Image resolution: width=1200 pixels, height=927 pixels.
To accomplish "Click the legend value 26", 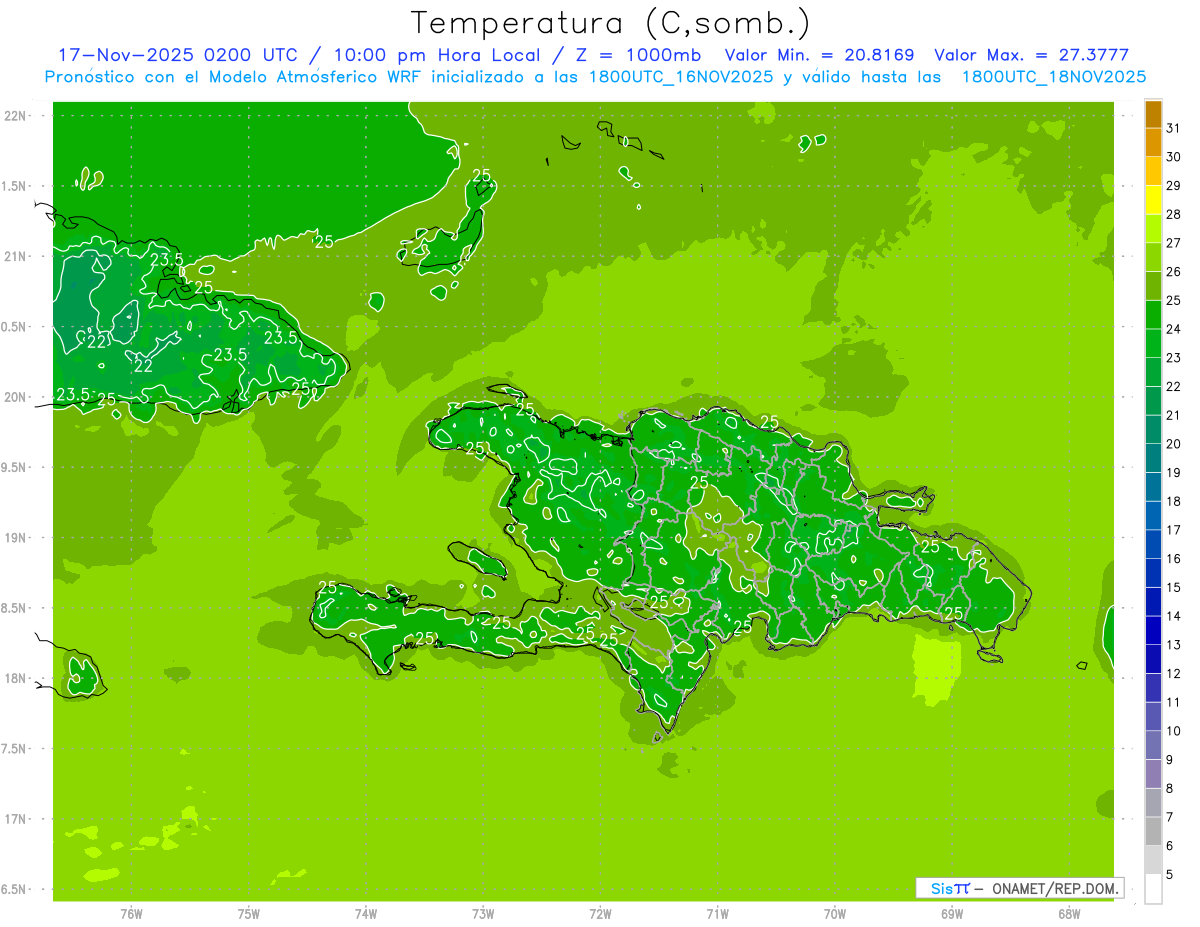I will pyautogui.click(x=1174, y=272).
